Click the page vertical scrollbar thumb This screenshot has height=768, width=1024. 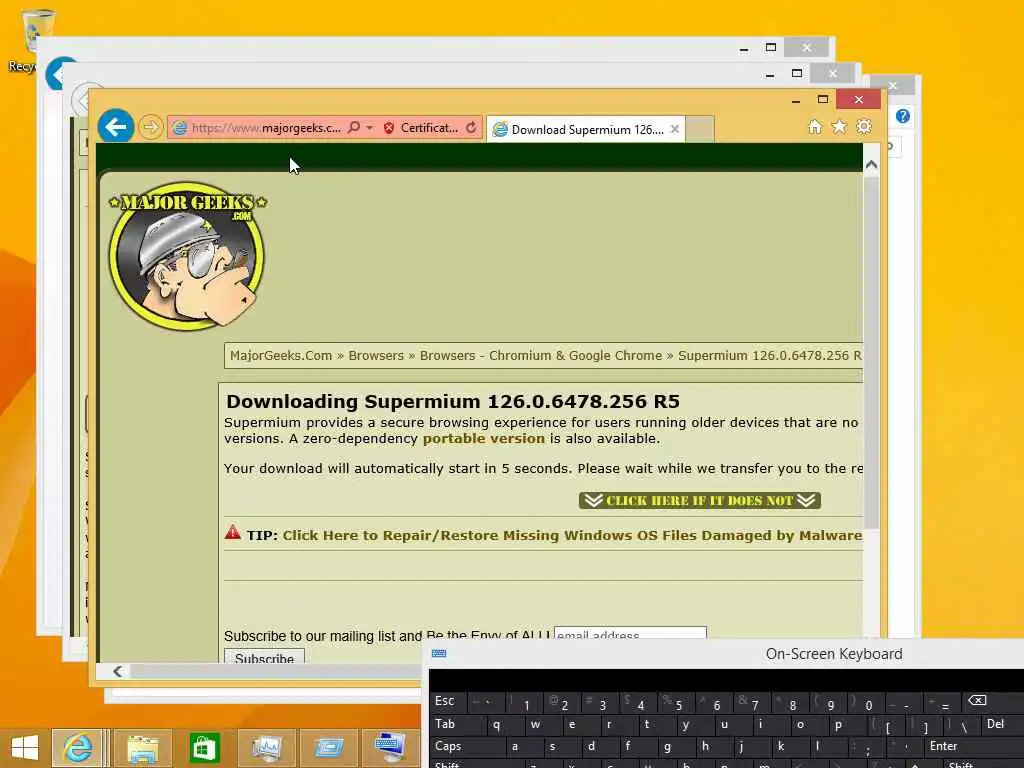[871, 353]
